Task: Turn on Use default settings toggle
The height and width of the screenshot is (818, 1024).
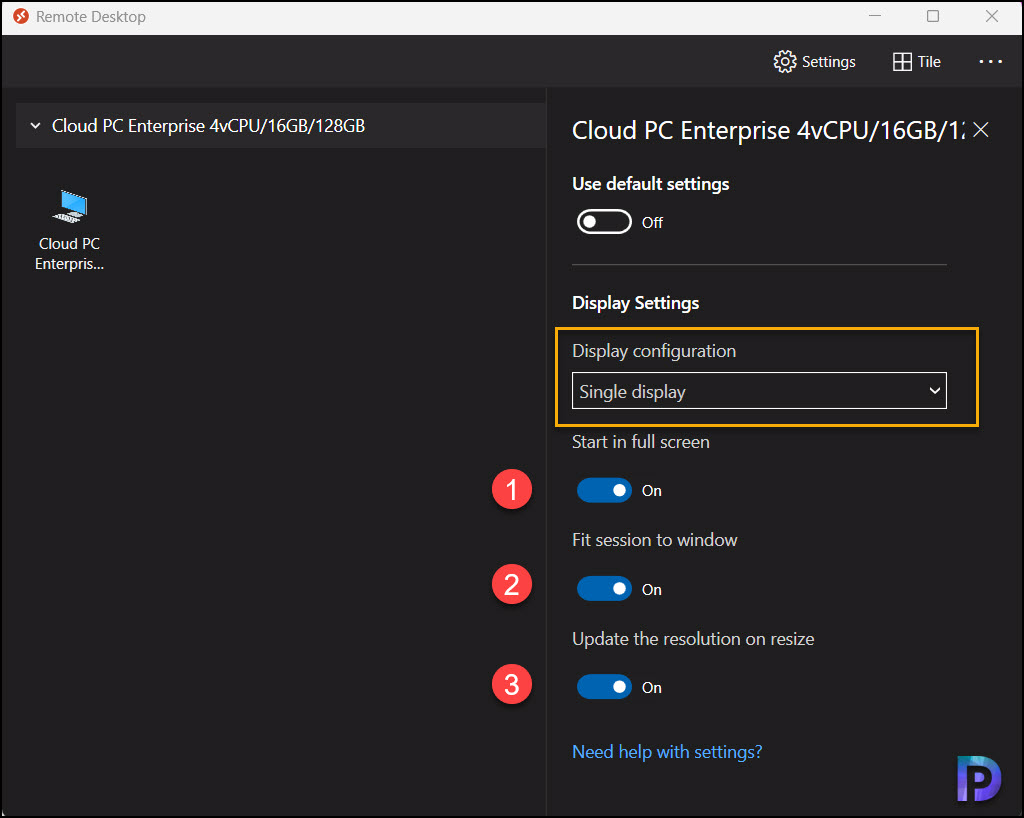Action: tap(604, 222)
